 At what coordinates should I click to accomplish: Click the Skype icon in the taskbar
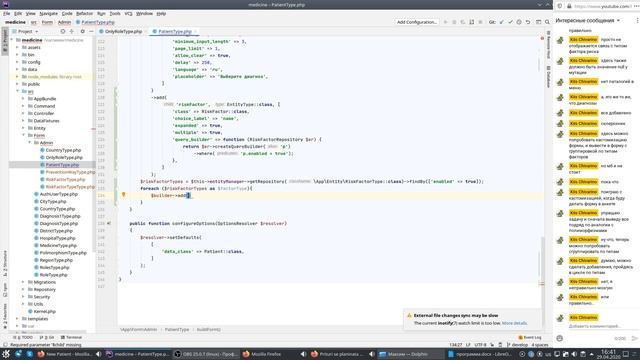(30, 354)
